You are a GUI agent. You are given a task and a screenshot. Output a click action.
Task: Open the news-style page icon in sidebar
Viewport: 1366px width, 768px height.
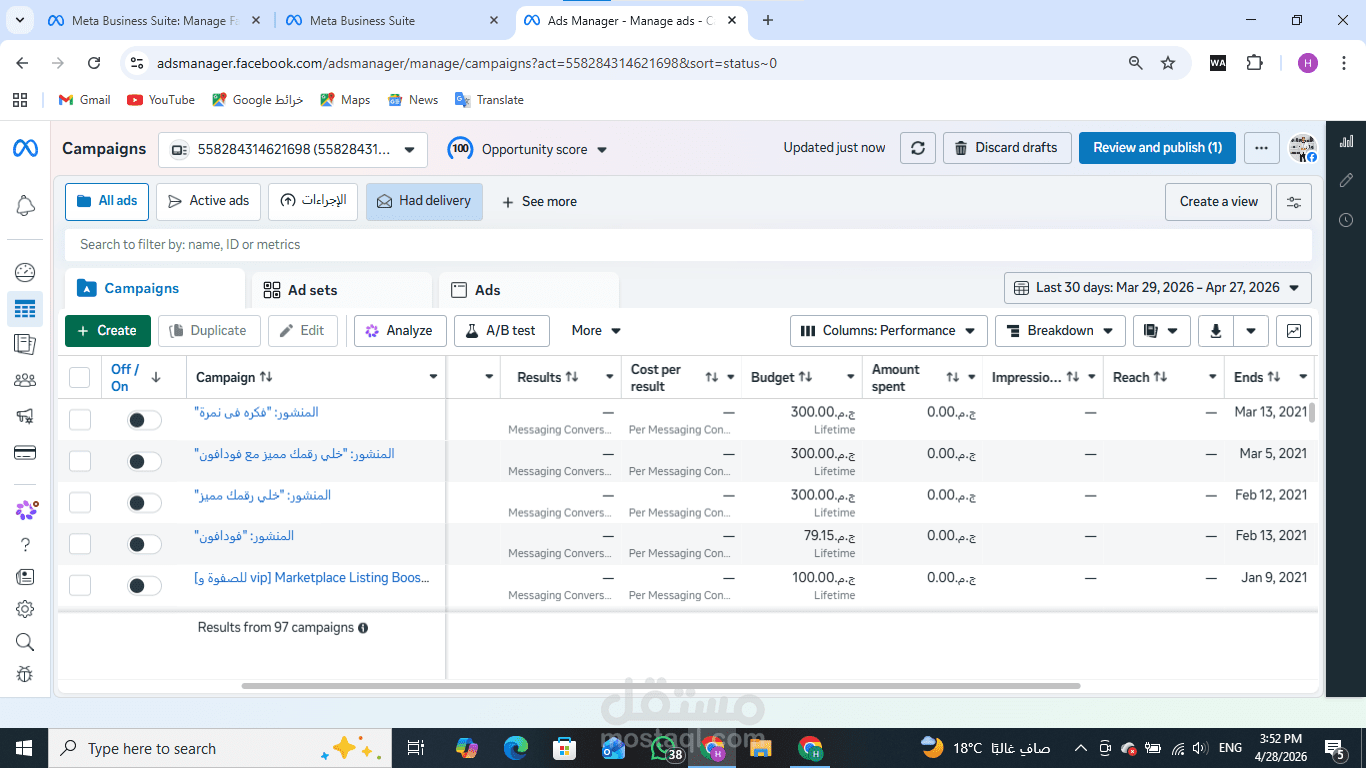pyautogui.click(x=25, y=577)
